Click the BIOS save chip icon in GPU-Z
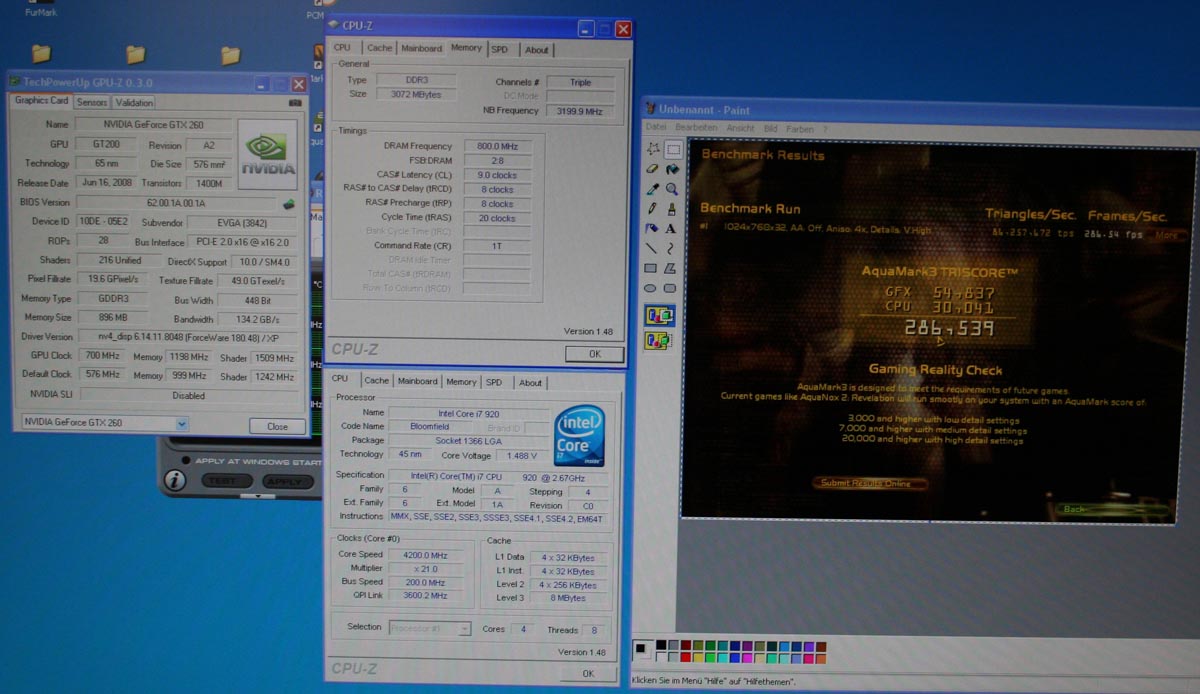1200x694 pixels. (290, 204)
